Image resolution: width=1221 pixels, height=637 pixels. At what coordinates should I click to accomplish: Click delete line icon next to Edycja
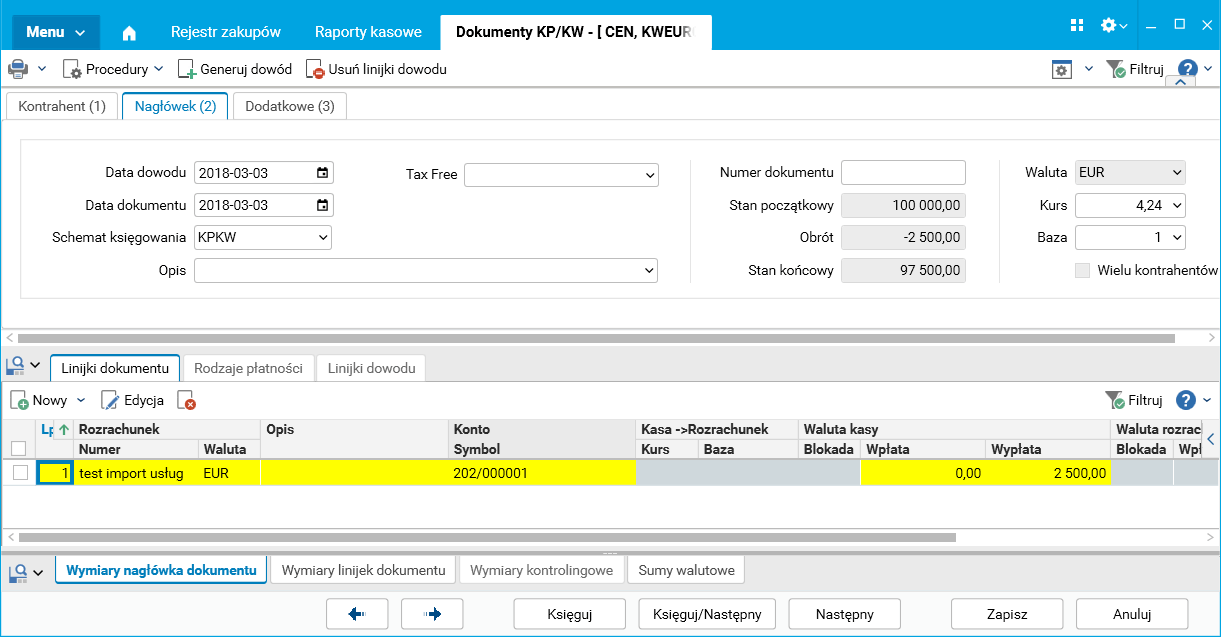coord(186,400)
